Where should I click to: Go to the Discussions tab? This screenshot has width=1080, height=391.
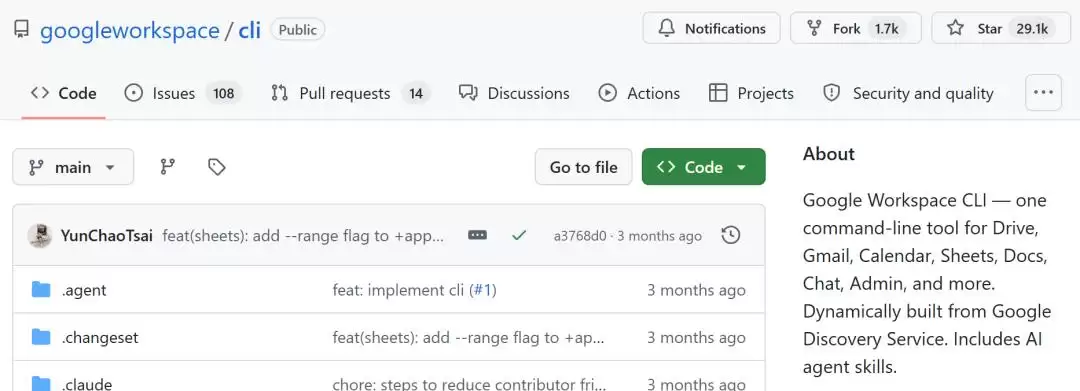(x=515, y=93)
